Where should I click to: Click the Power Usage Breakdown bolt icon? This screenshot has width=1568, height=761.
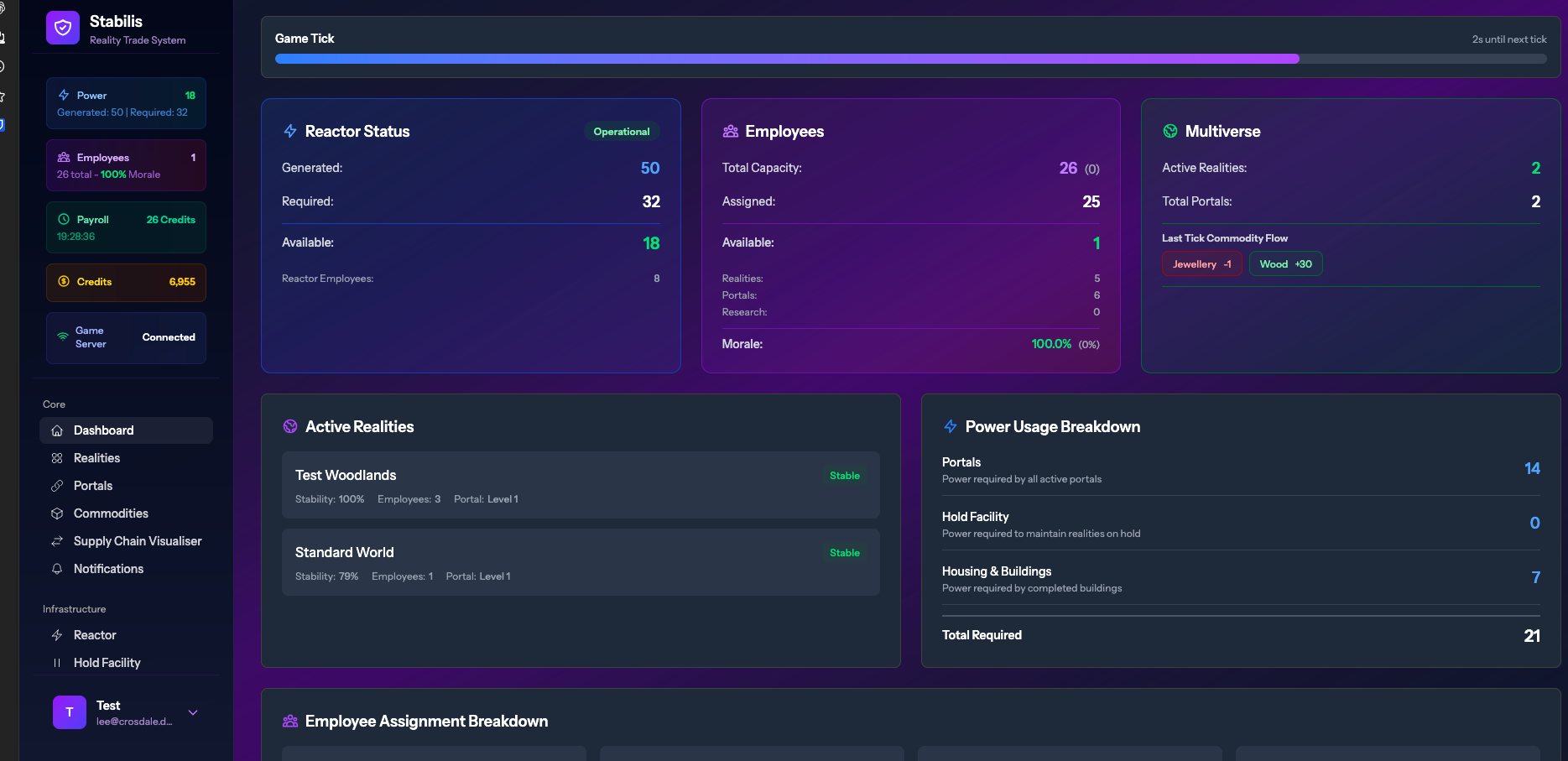point(951,426)
